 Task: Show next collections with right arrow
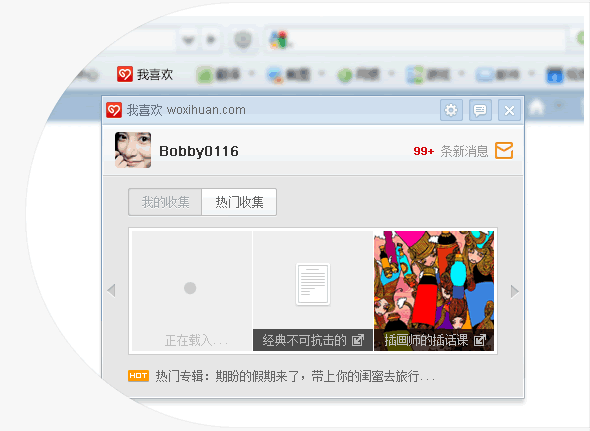[515, 291]
